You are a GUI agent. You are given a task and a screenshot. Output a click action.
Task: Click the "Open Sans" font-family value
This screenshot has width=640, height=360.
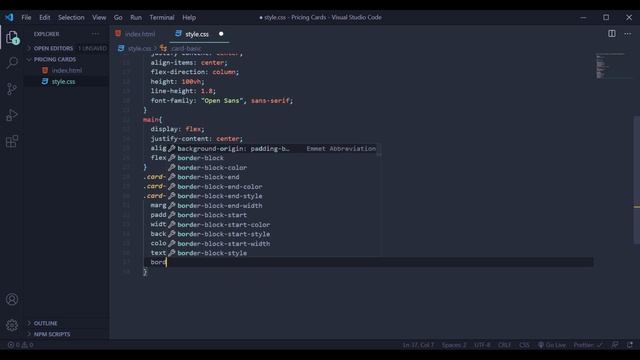pos(222,100)
